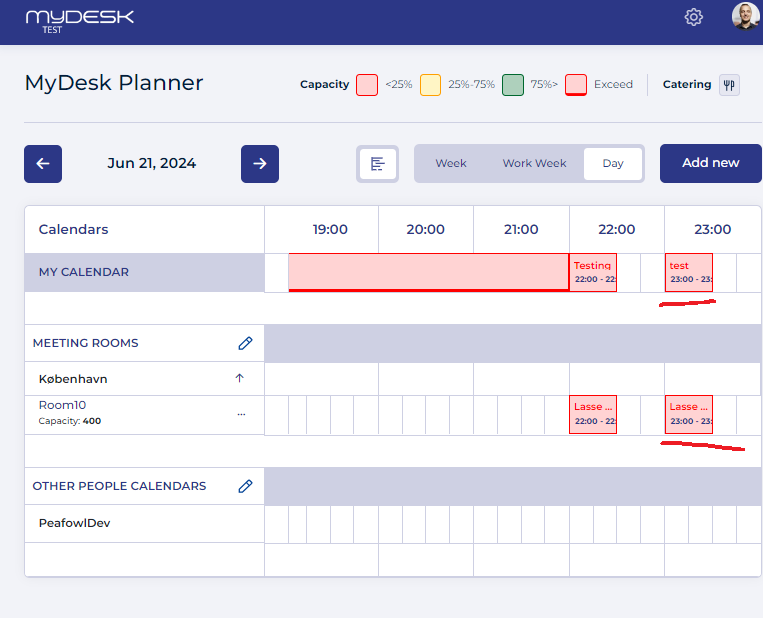Open the user profile avatar

coord(745,16)
